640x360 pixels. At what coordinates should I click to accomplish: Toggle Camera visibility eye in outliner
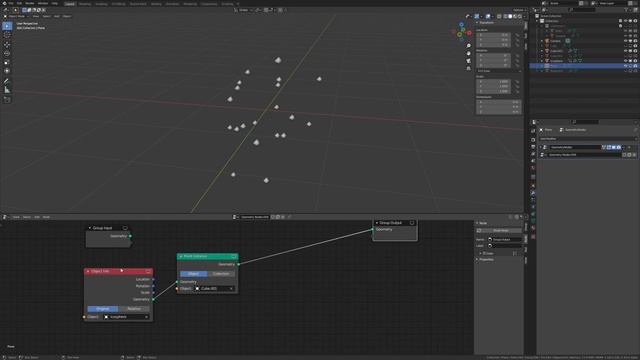[x=625, y=41]
